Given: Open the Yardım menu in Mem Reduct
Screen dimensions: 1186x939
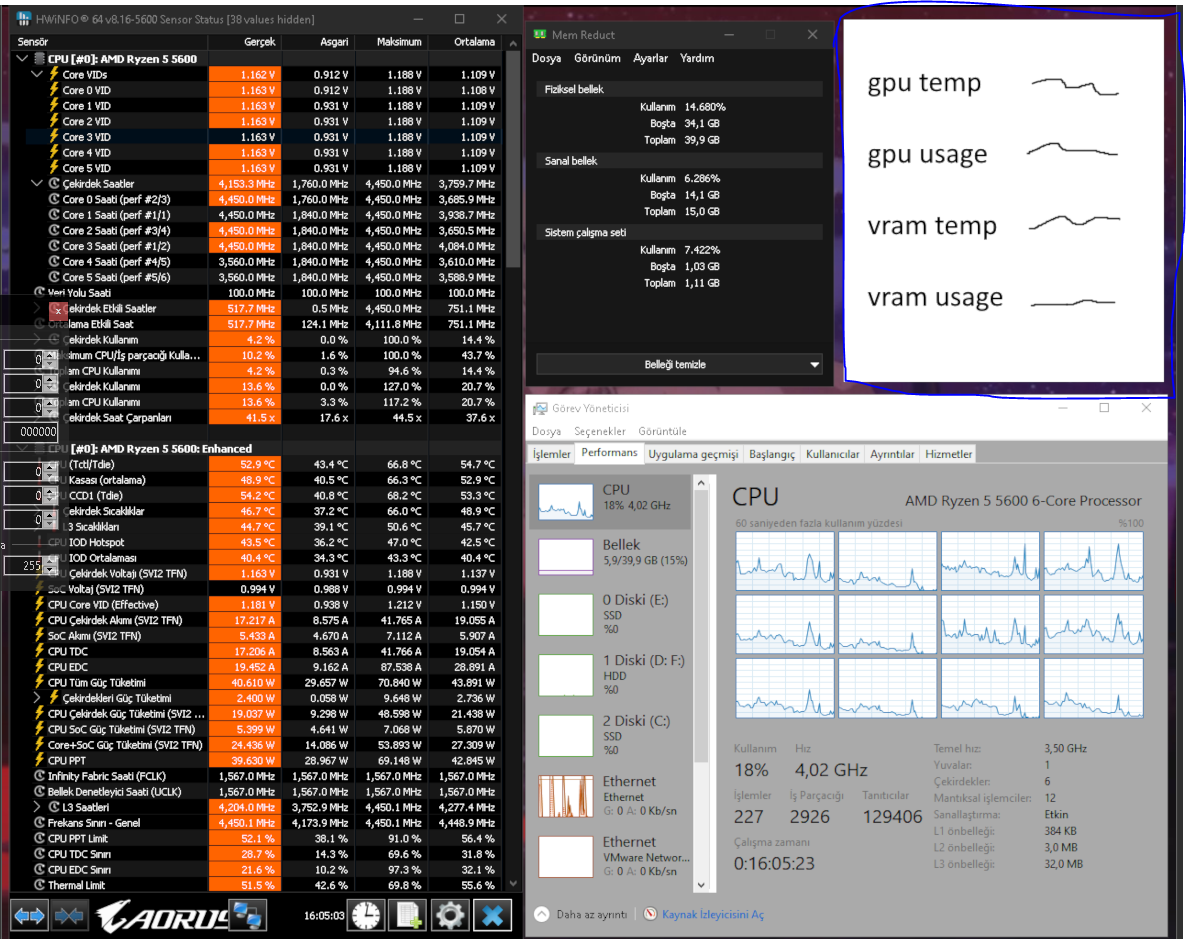Looking at the screenshot, I should click(x=697, y=58).
